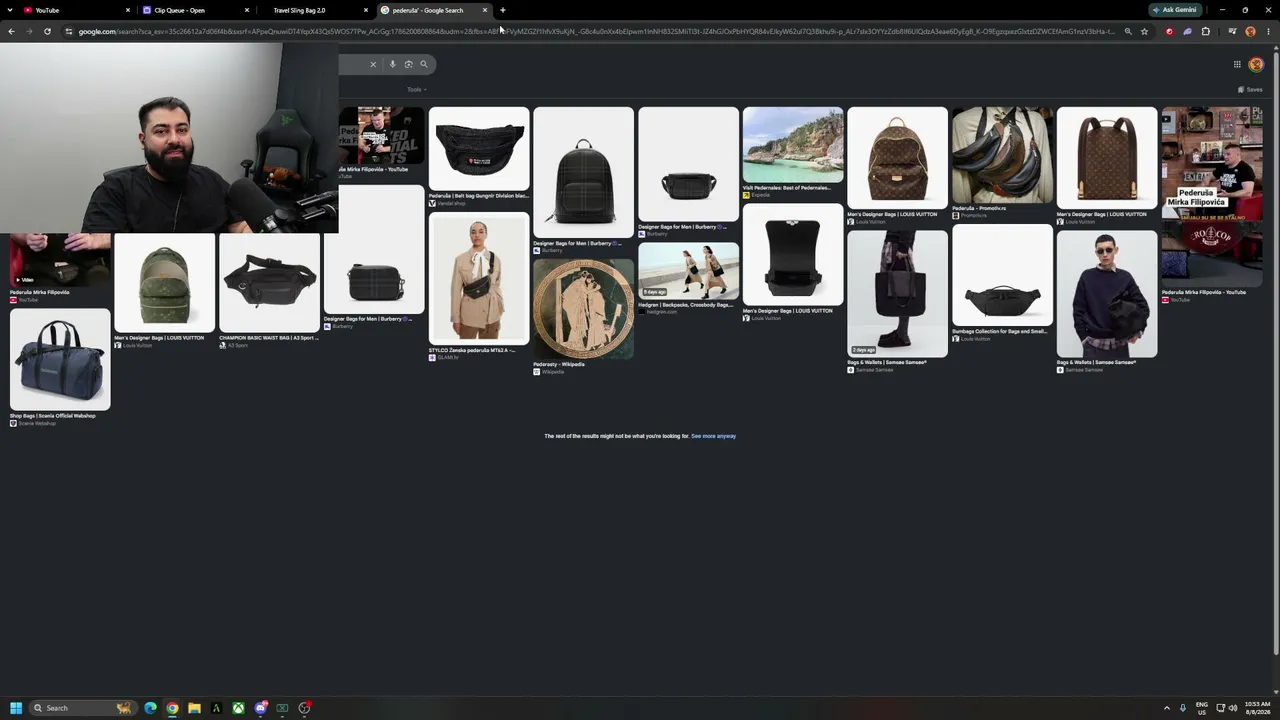Run search with the magnifier icon in the search box

(424, 64)
